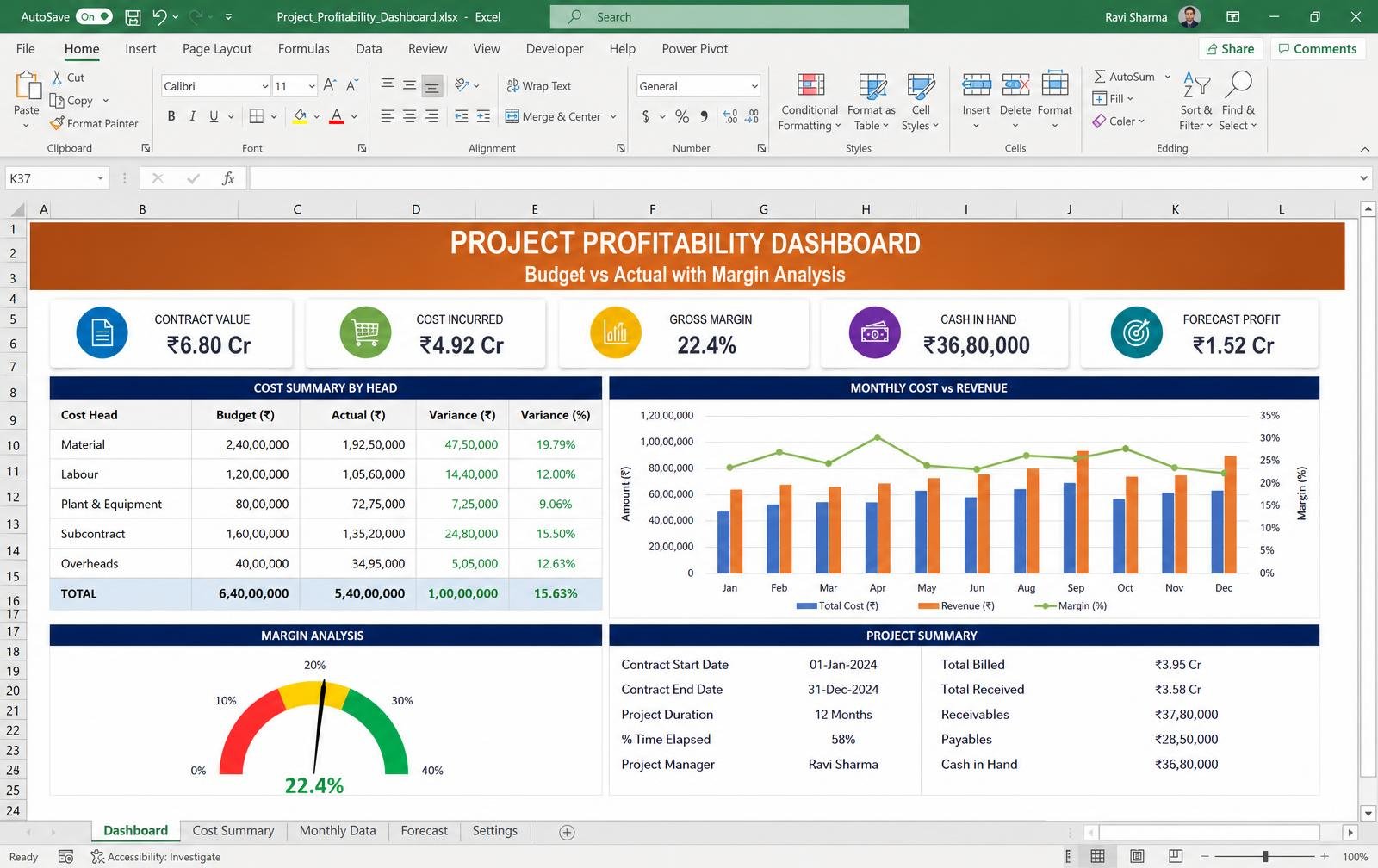Click Insert cells icon

click(x=976, y=84)
